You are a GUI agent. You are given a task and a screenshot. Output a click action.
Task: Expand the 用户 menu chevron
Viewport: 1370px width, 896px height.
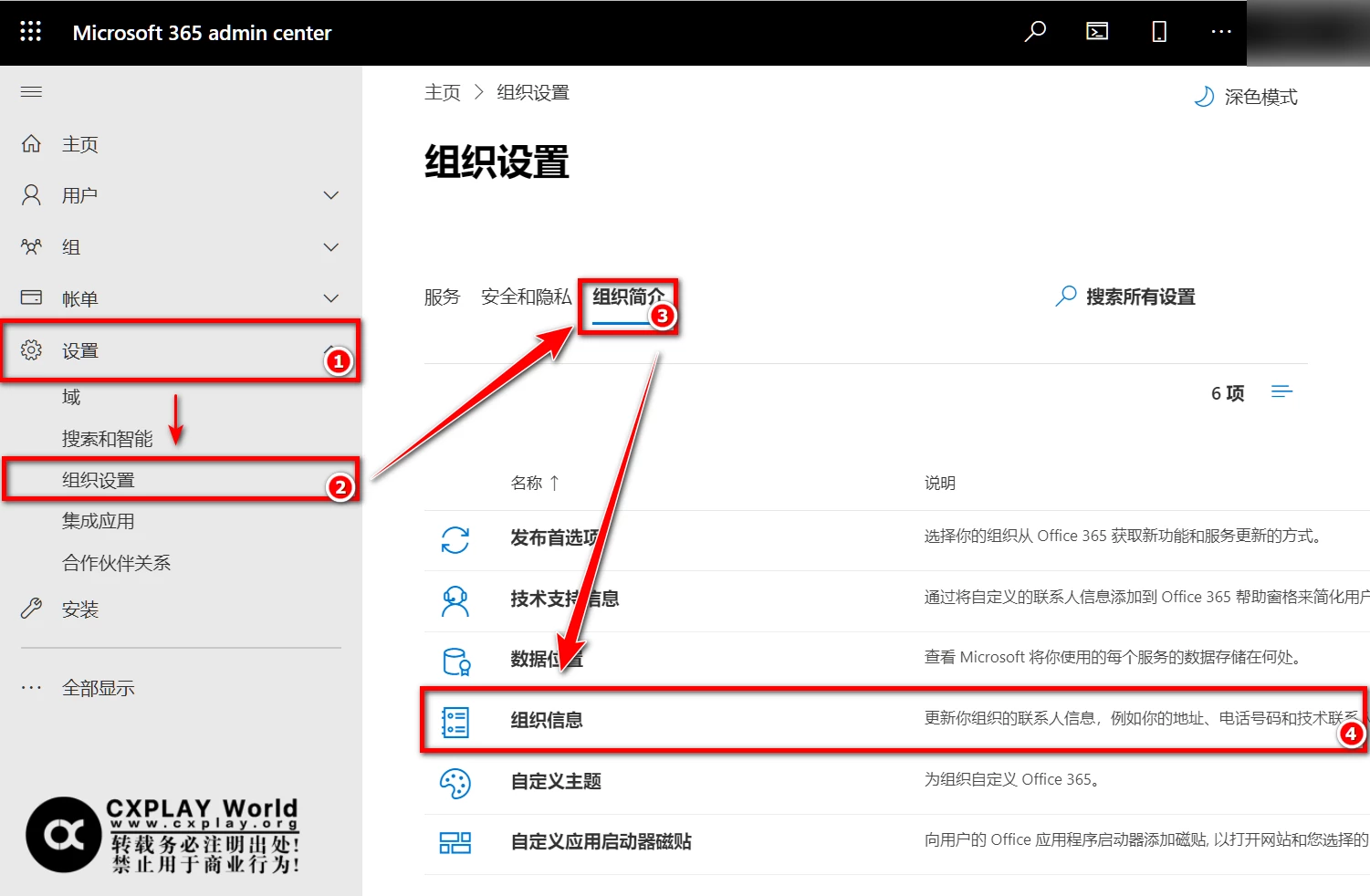(x=331, y=195)
